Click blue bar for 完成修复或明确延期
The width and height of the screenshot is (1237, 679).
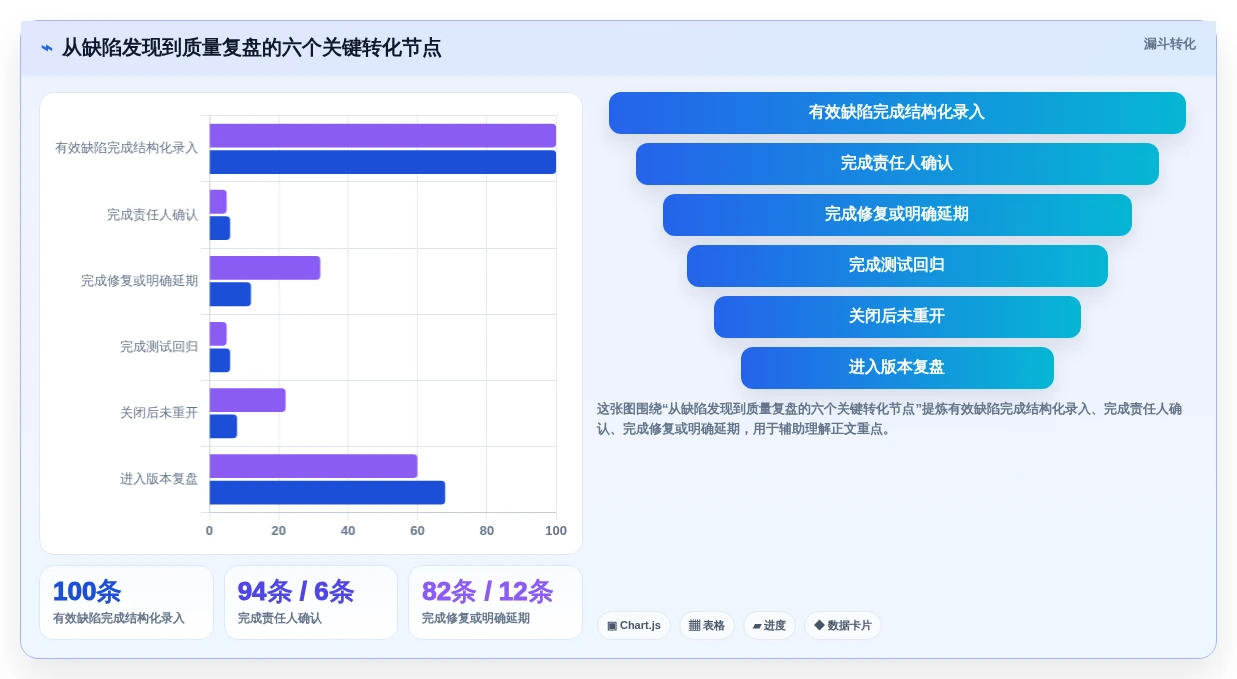[x=230, y=294]
